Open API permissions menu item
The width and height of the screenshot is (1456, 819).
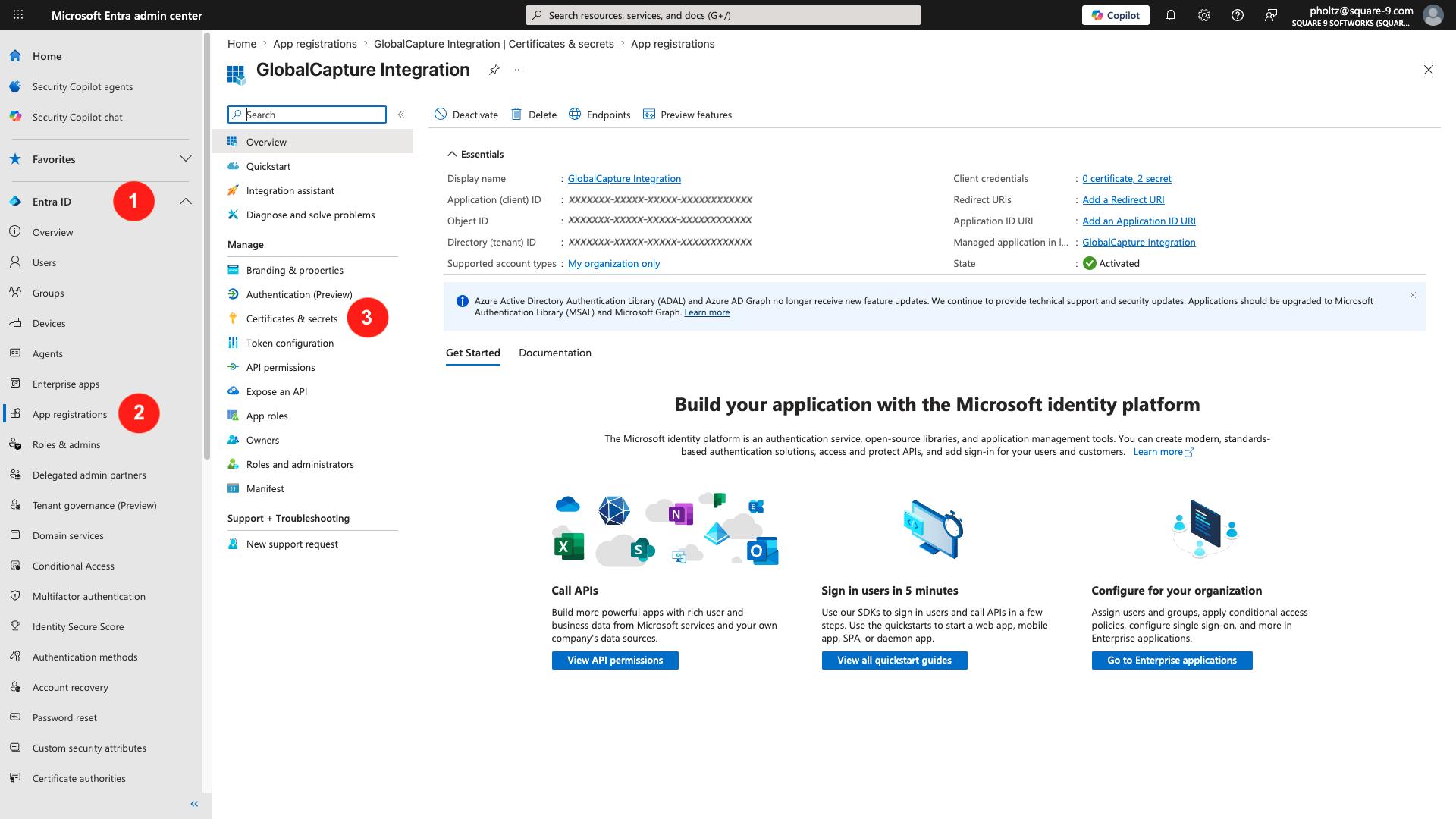click(x=281, y=367)
